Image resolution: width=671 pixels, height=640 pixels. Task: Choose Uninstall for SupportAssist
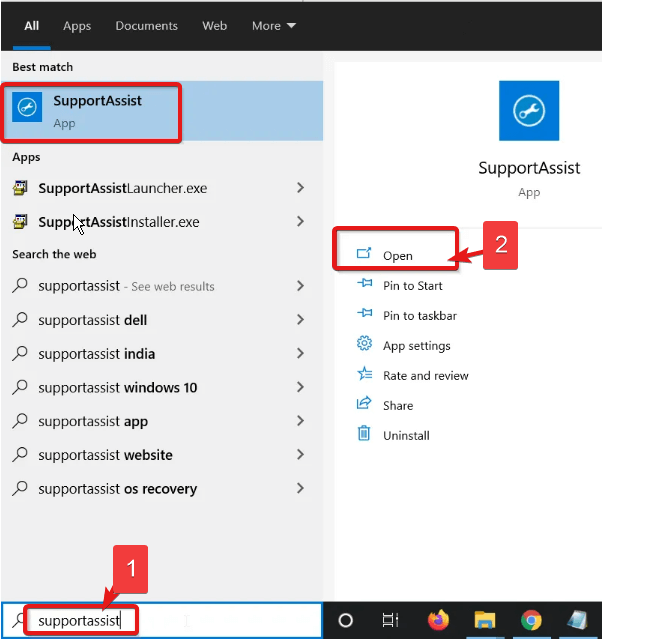point(406,436)
